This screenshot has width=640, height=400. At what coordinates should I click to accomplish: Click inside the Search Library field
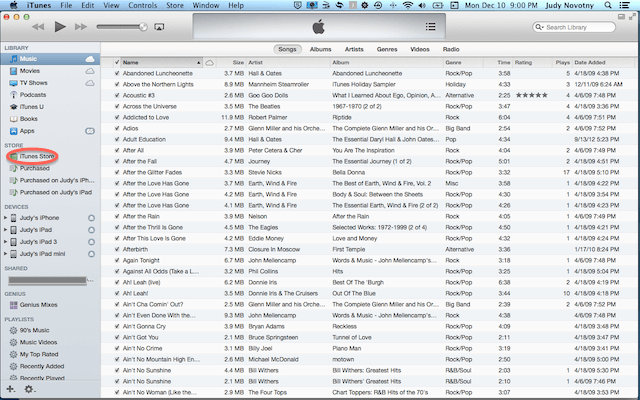[x=574, y=27]
